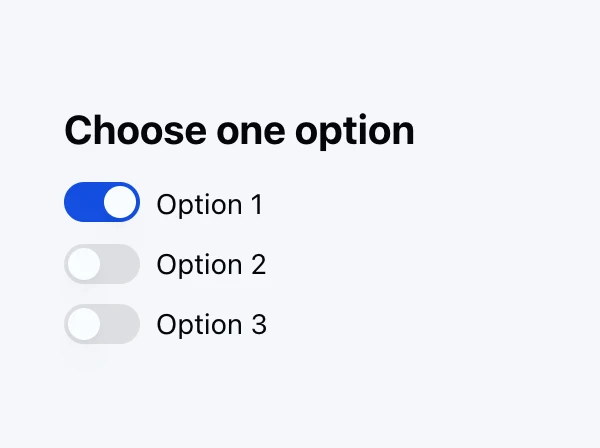Viewport: 600px width, 448px height.
Task: Click the white knob of Option 1 switch
Action: click(x=120, y=202)
